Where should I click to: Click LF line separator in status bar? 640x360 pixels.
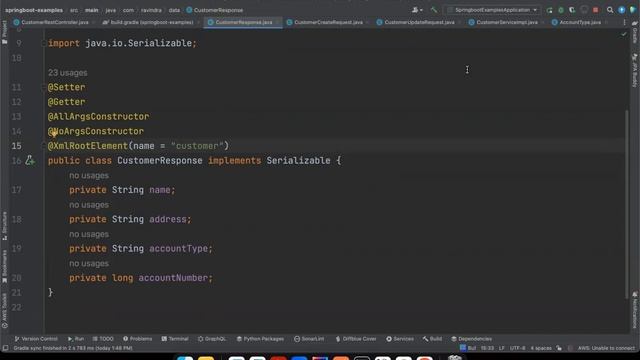coord(502,348)
